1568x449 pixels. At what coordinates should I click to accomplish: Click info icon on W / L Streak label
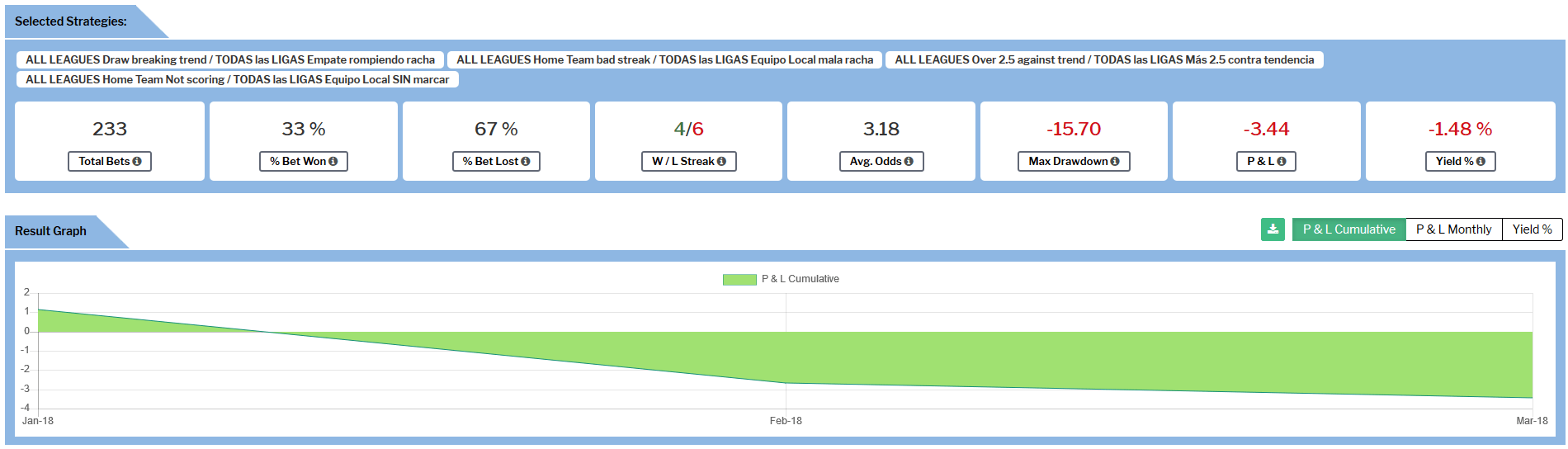(x=722, y=162)
